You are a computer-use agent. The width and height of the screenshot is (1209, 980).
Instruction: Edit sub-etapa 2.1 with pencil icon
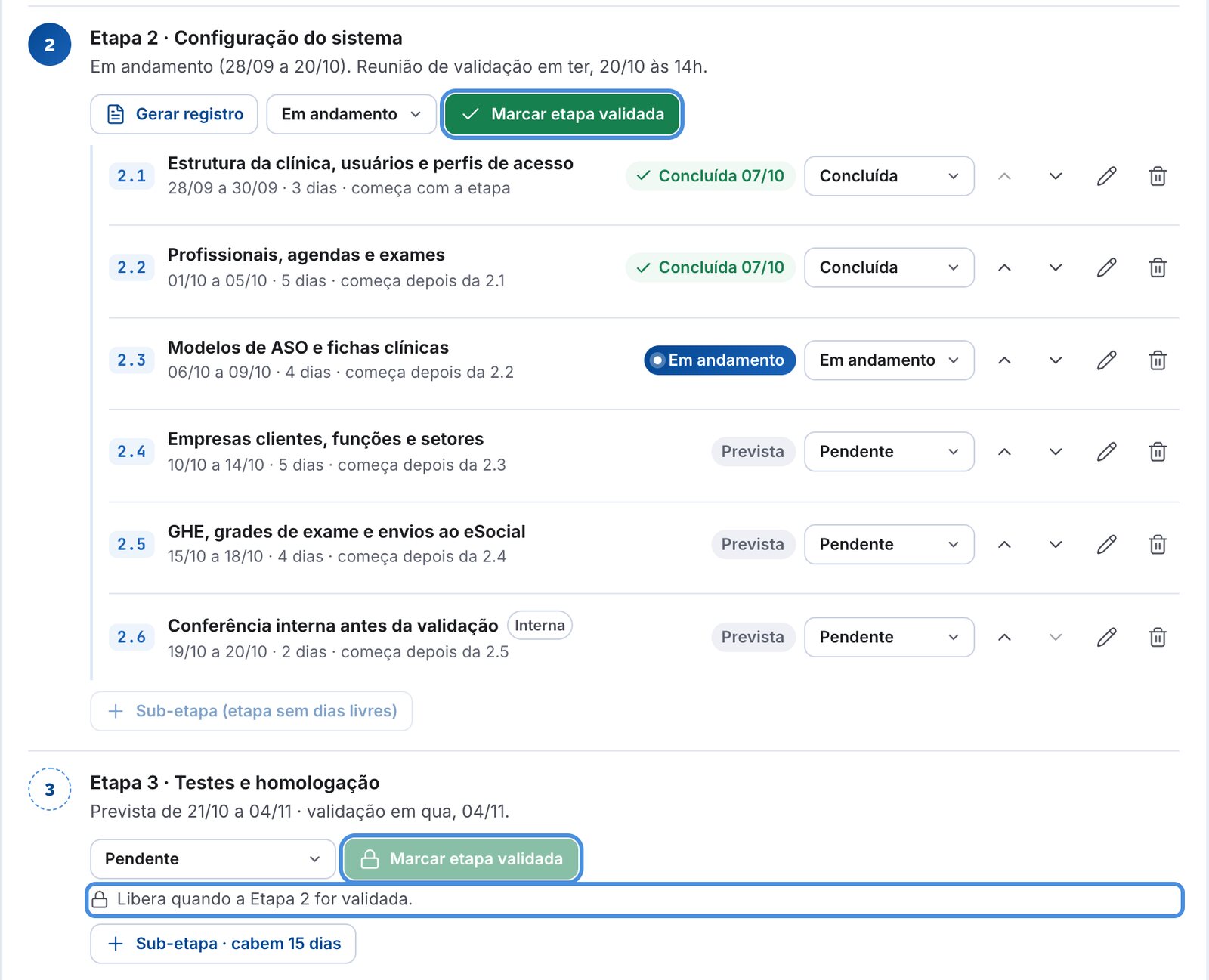1106,176
